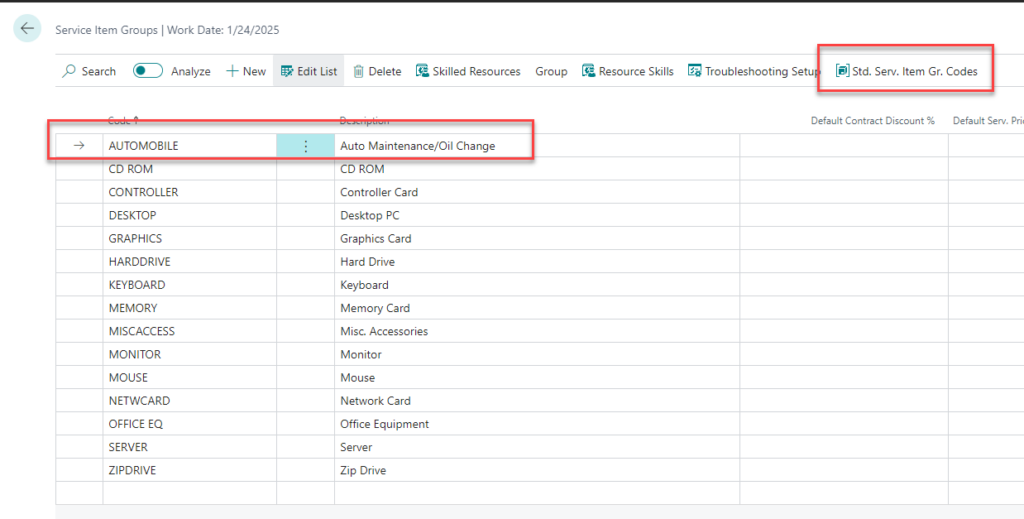
Task: Open Std. Serv. Item Gr. Codes
Action: [906, 71]
